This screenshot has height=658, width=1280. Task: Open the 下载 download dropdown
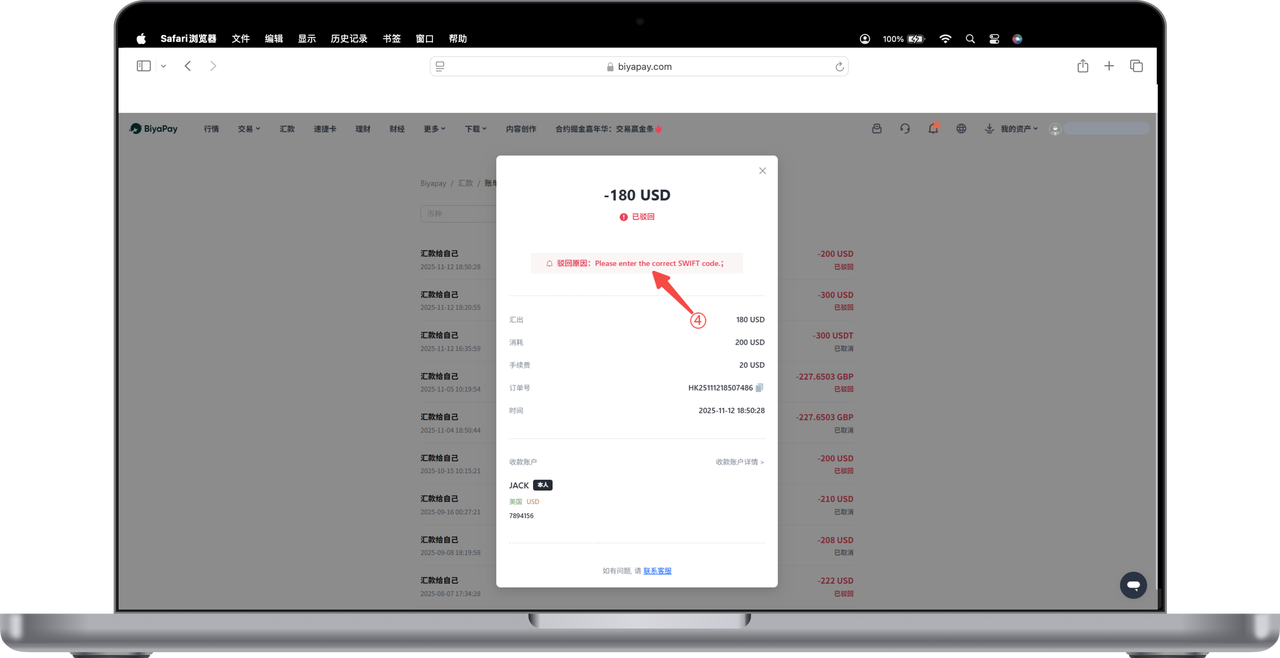(475, 129)
